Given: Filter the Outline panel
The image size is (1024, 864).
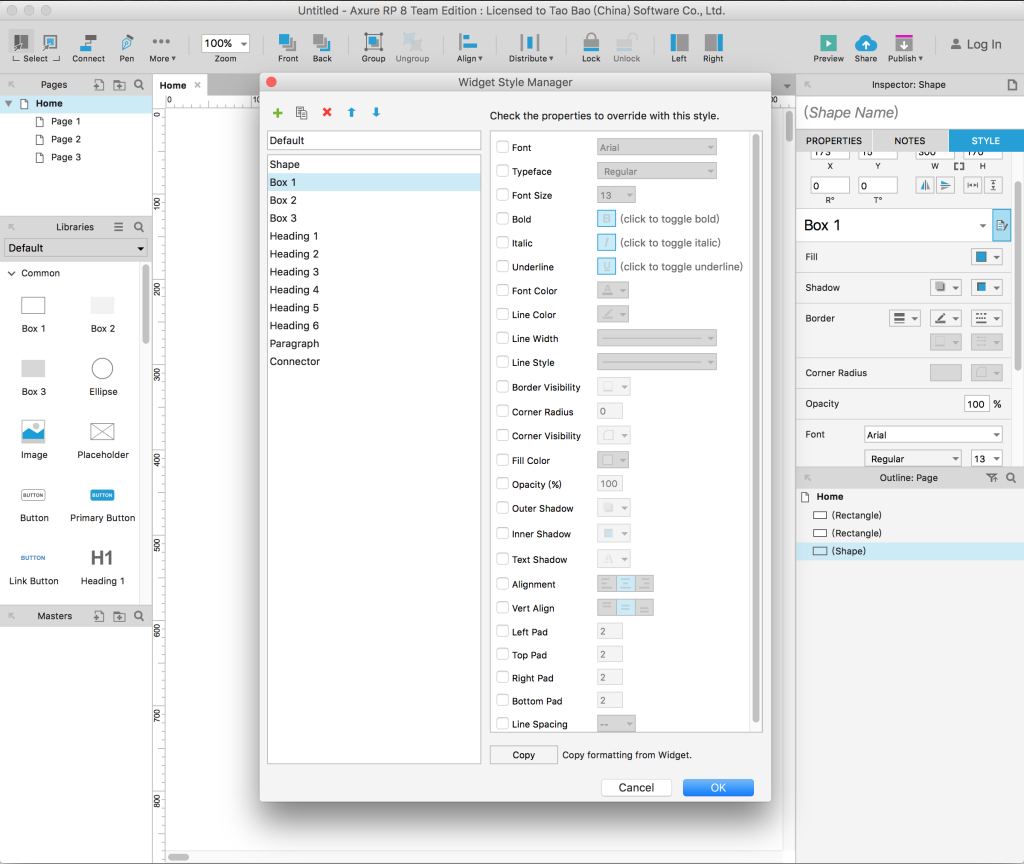Looking at the screenshot, I should (991, 478).
